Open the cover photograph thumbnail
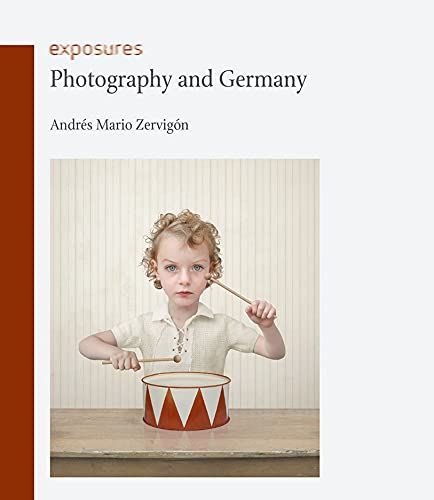Screen dimensions: 434x500 185,318
